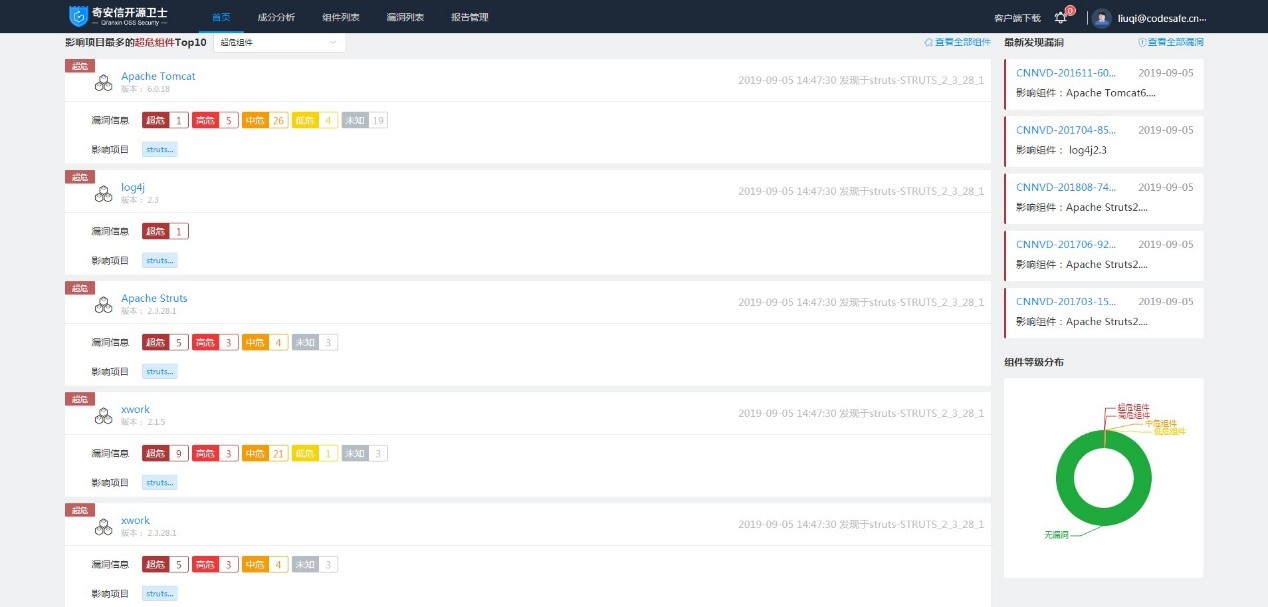Click the 无漏洞 chart label
Image resolution: width=1268 pixels, height=607 pixels.
(1056, 535)
